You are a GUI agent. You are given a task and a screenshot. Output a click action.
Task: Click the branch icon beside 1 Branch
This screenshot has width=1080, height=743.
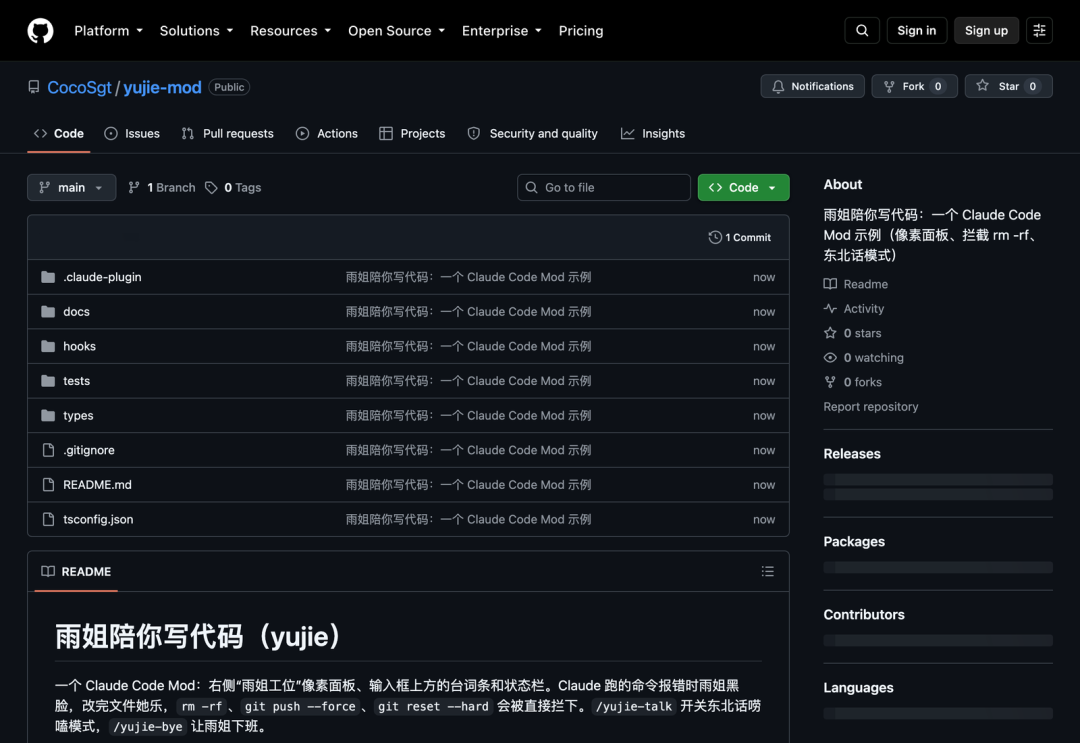[134, 187]
